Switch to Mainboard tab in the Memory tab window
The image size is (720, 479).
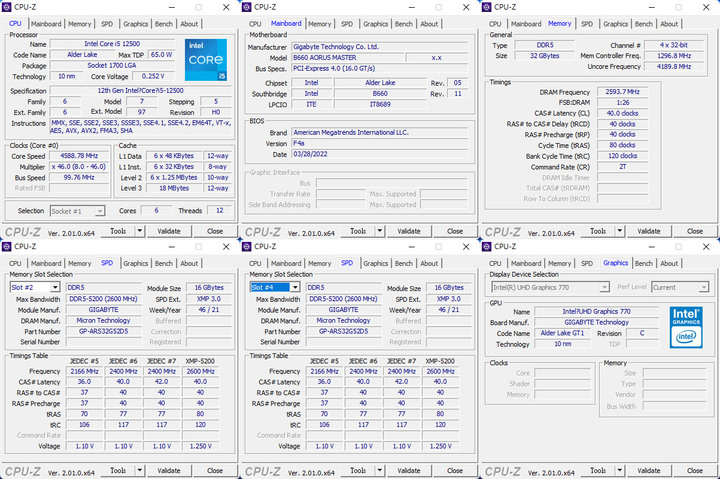(526, 24)
